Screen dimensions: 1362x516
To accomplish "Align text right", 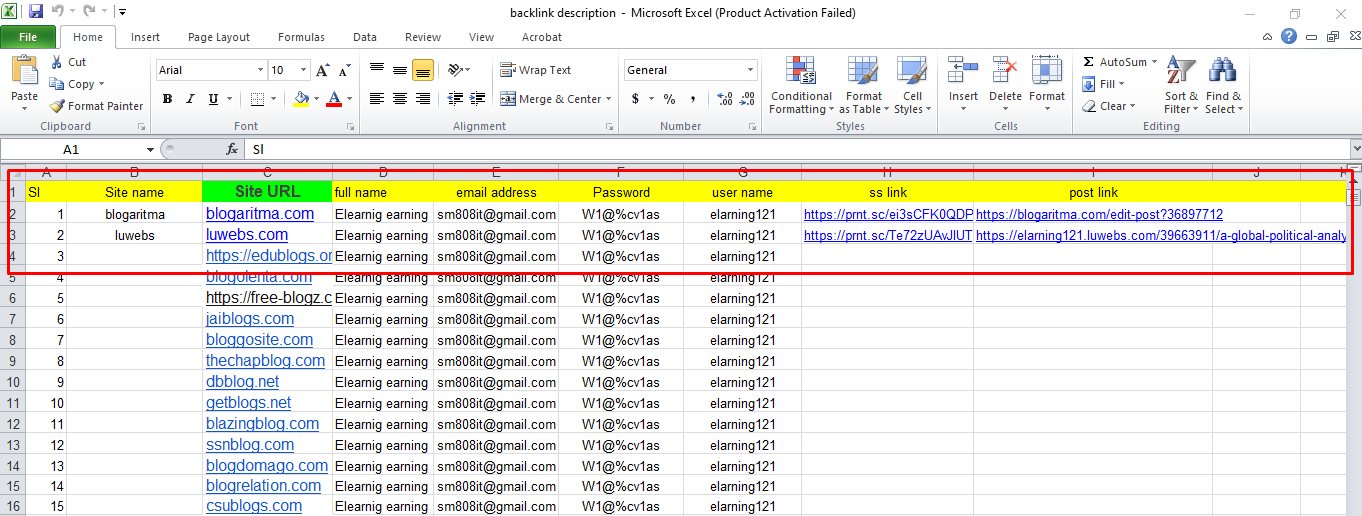I will tap(422, 99).
